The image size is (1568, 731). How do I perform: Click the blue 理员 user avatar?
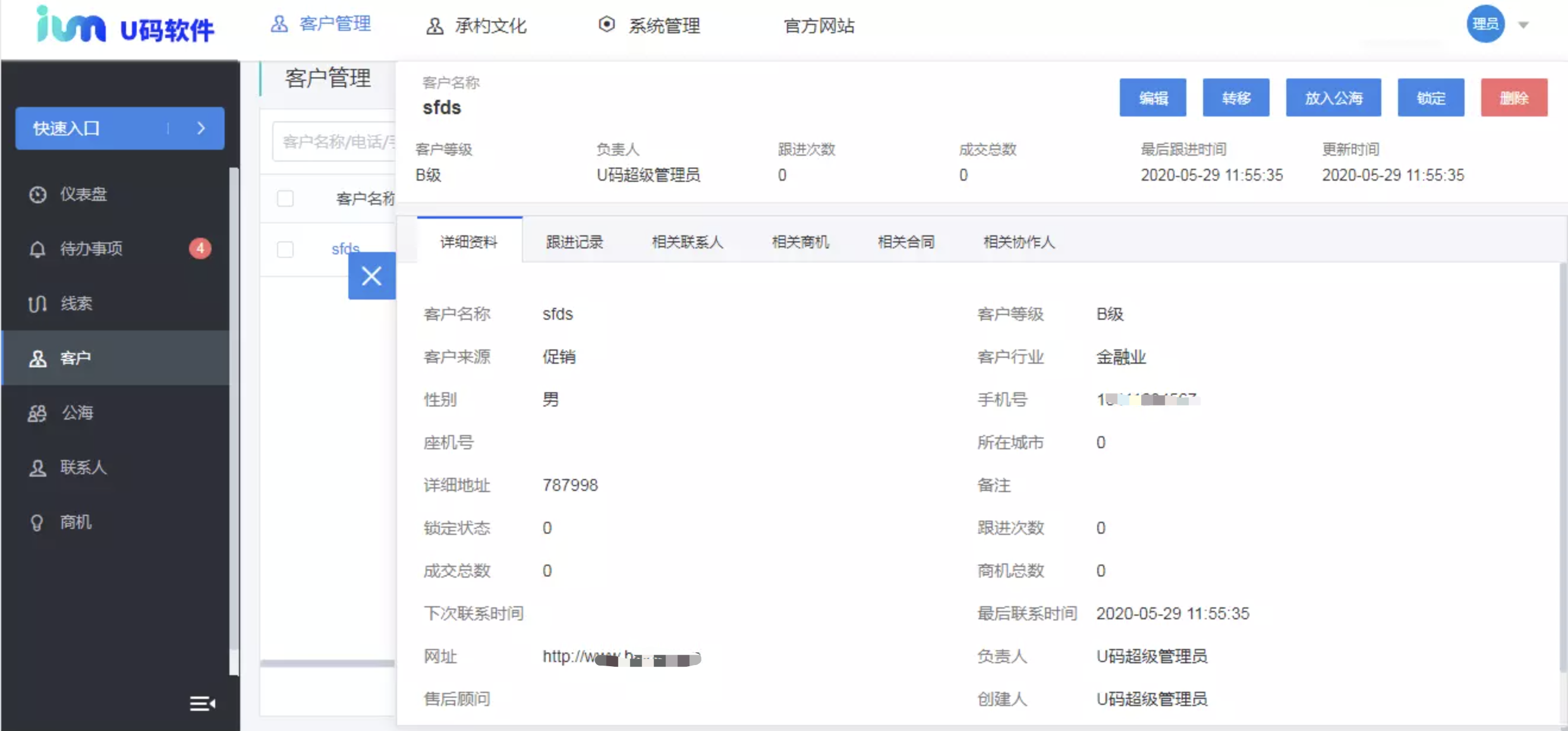tap(1485, 24)
